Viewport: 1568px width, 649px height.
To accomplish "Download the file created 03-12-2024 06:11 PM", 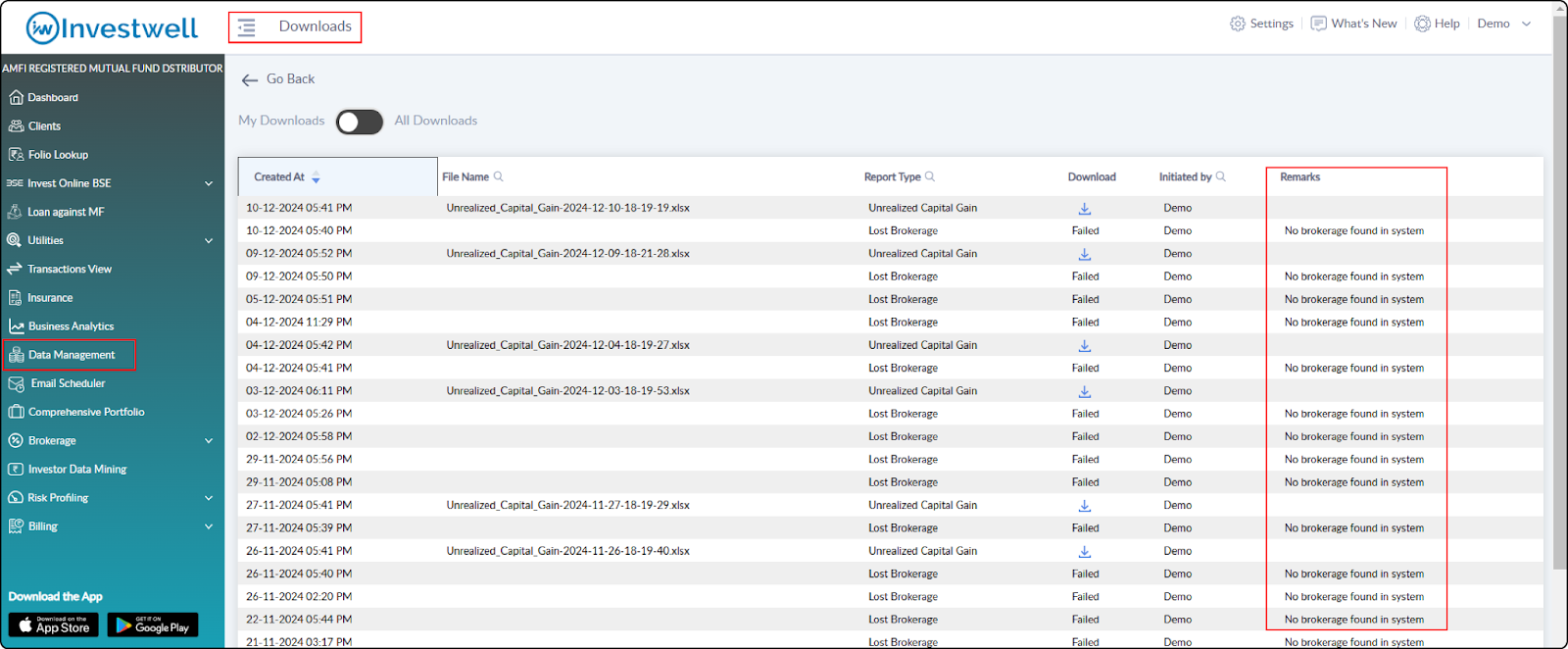I will [1085, 391].
